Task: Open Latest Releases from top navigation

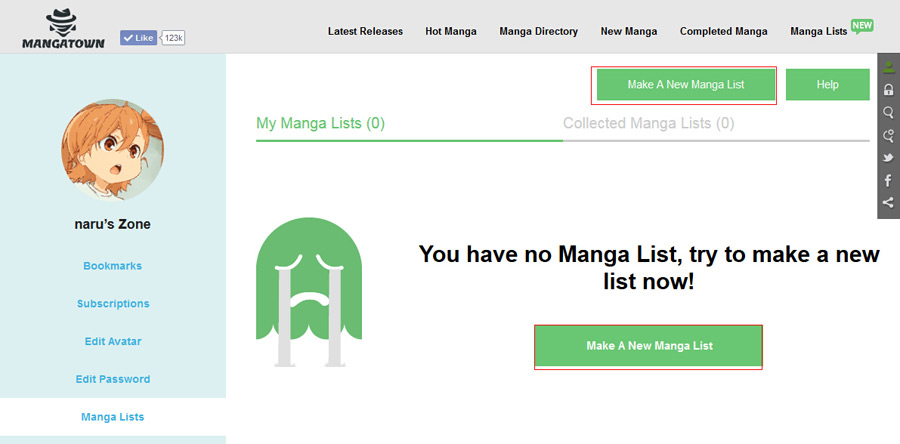Action: (365, 31)
